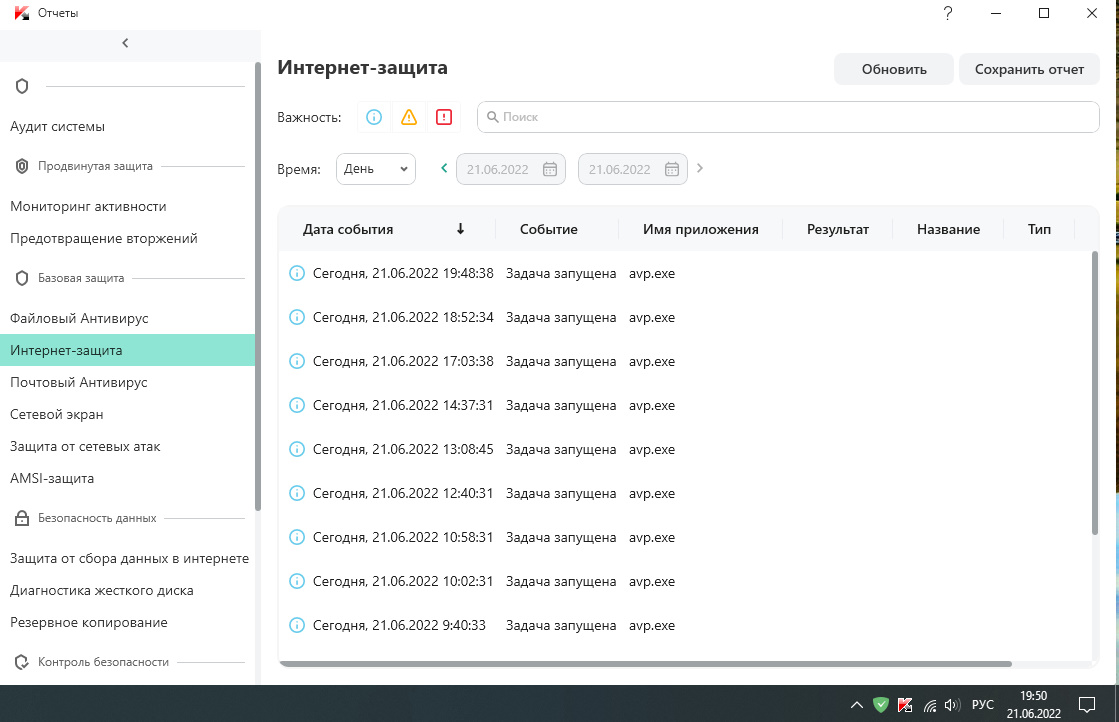Click the Обновить button
Viewport: 1119px width, 722px height.
click(894, 69)
